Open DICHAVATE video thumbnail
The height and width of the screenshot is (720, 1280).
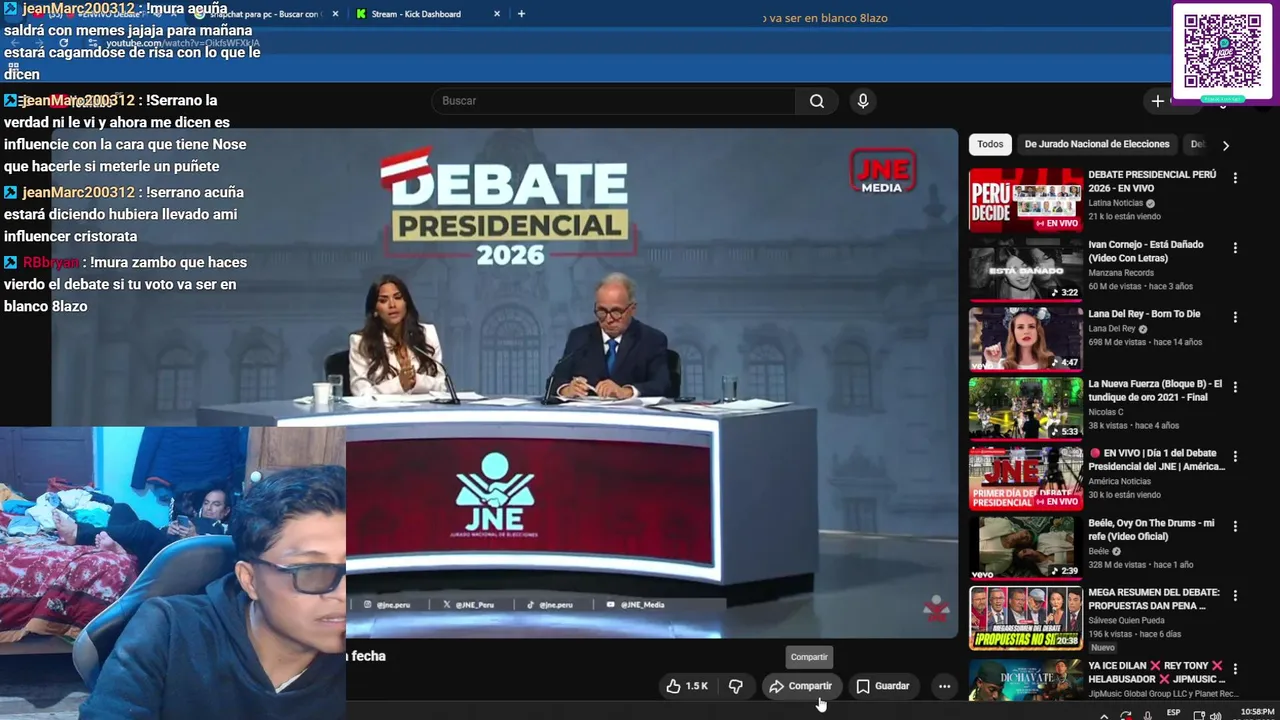point(1026,679)
